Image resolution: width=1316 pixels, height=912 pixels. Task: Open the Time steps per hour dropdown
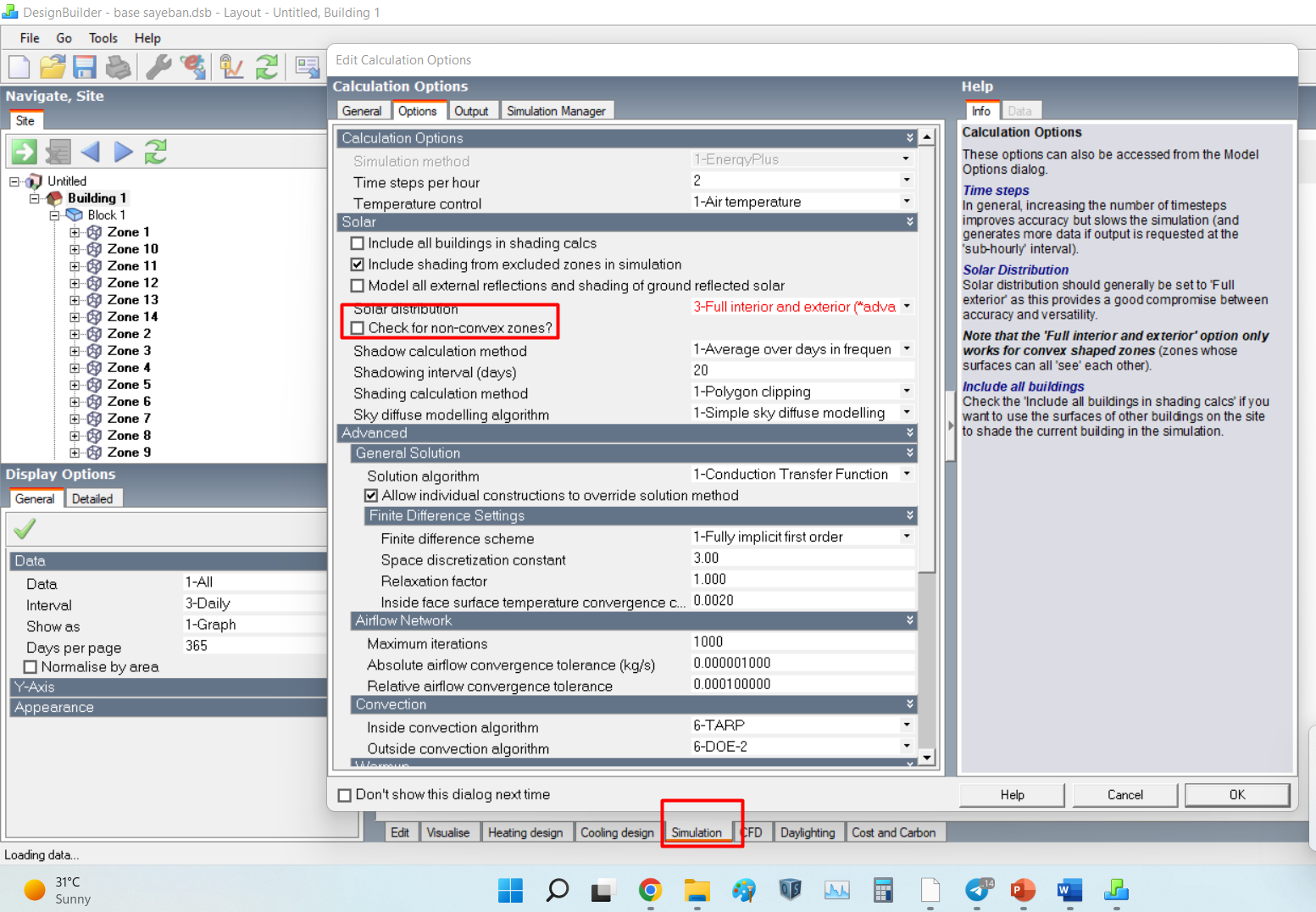pyautogui.click(x=906, y=181)
